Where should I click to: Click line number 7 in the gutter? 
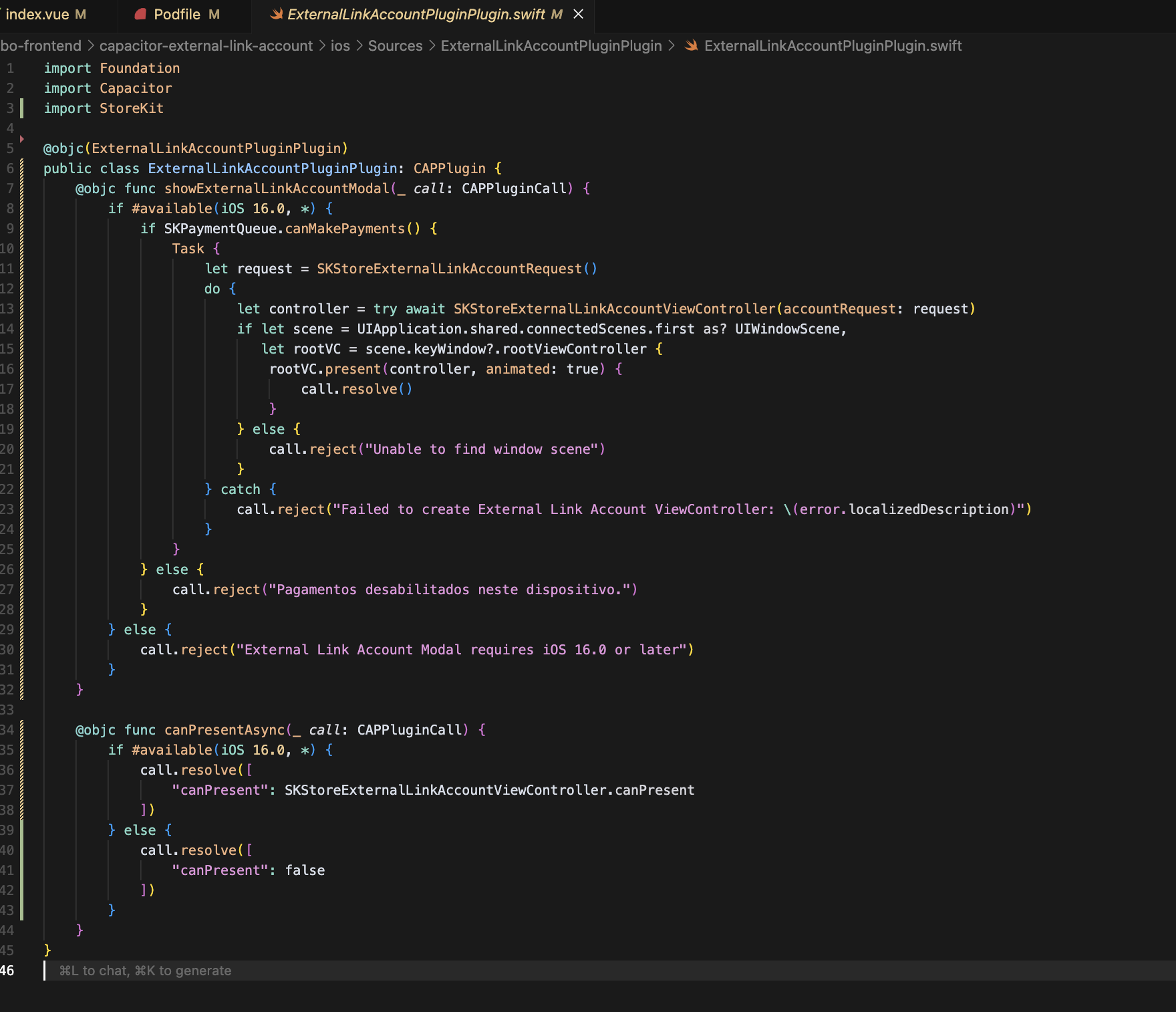coord(10,188)
